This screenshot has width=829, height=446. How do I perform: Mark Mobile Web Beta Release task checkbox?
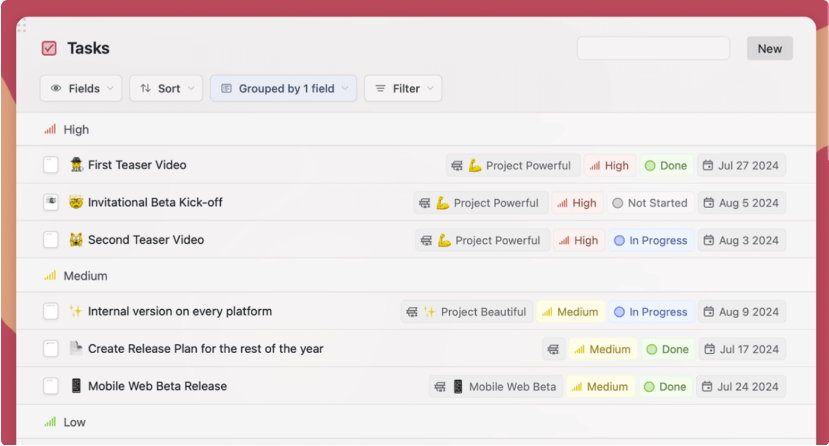tap(51, 386)
